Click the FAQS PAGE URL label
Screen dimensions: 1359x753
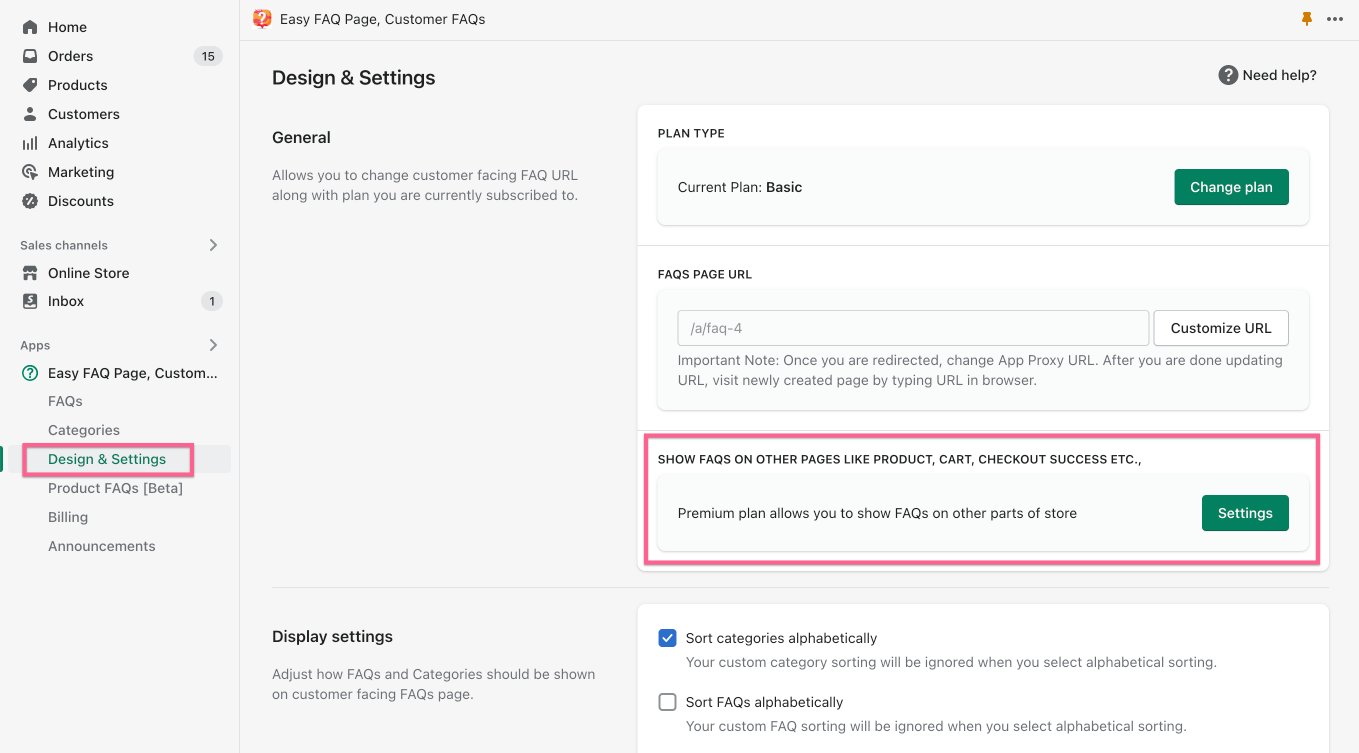pos(705,274)
